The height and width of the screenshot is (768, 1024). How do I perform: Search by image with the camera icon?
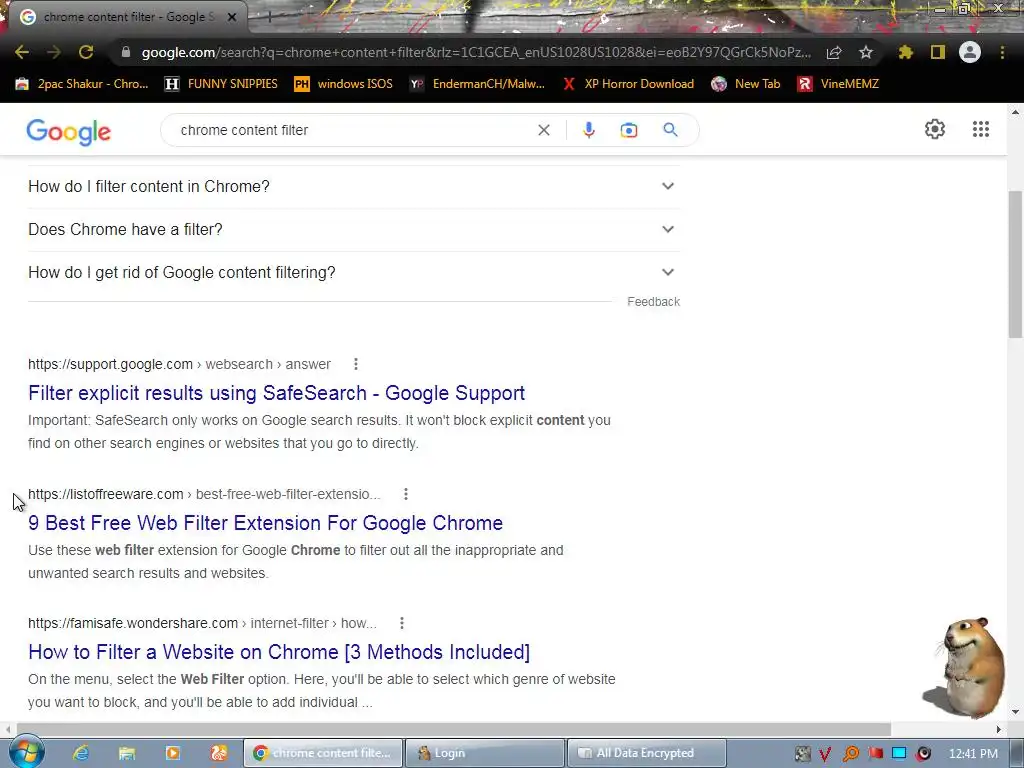point(629,130)
